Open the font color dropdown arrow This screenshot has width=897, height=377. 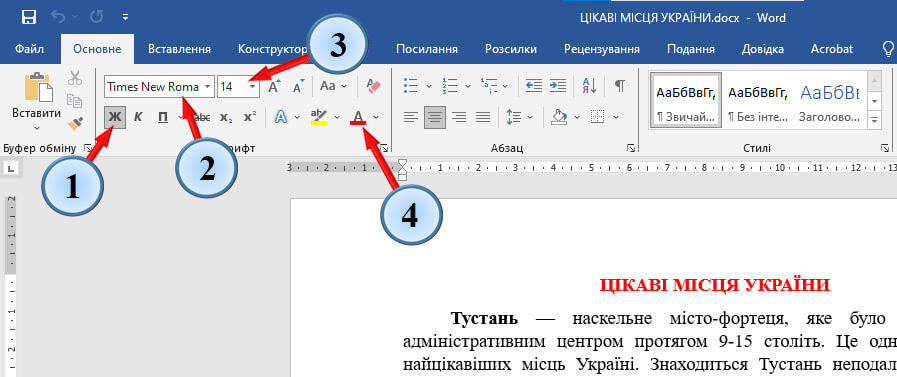[x=376, y=117]
